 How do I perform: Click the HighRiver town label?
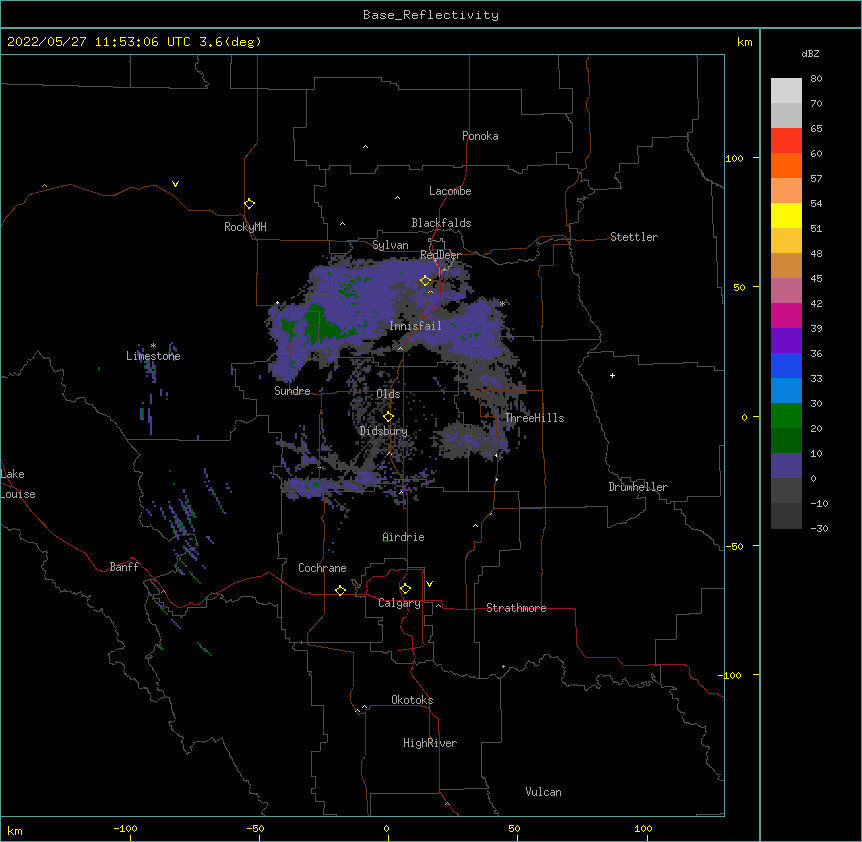[x=430, y=743]
